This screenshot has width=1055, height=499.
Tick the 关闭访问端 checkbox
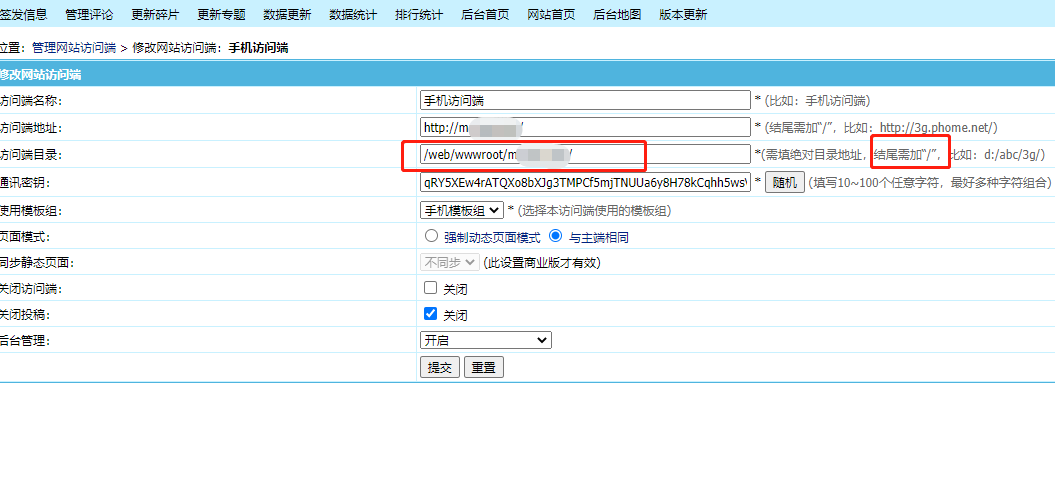coord(431,288)
